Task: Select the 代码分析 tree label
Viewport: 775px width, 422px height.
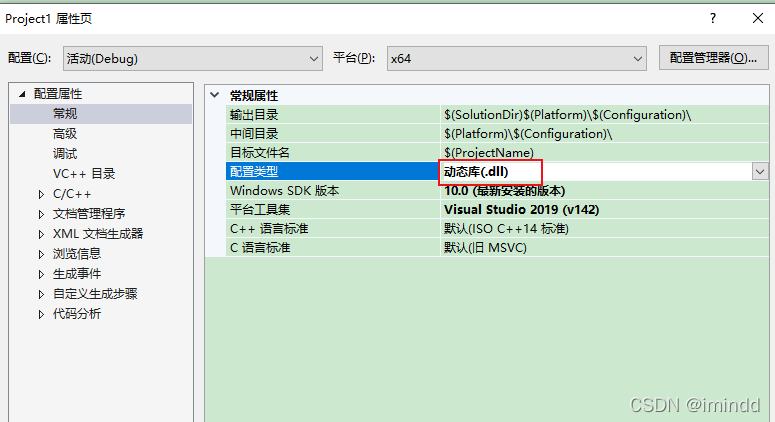Action: 77,314
